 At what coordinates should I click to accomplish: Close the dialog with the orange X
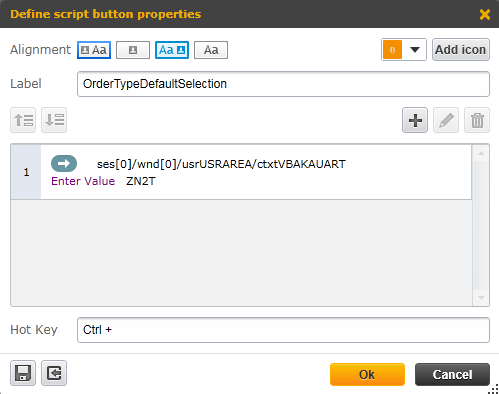[485, 14]
